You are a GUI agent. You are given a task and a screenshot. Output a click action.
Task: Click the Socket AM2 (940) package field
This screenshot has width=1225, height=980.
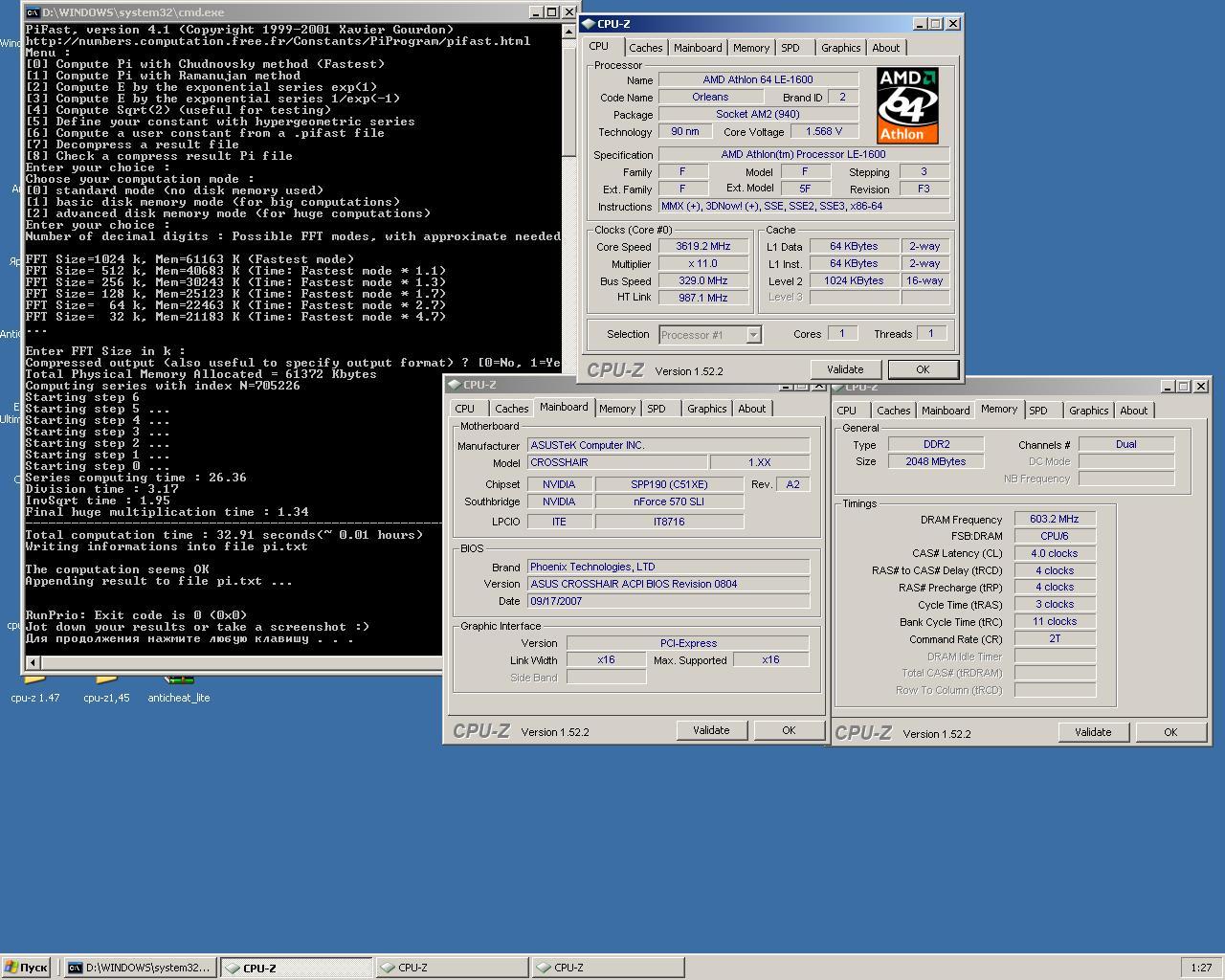(758, 114)
